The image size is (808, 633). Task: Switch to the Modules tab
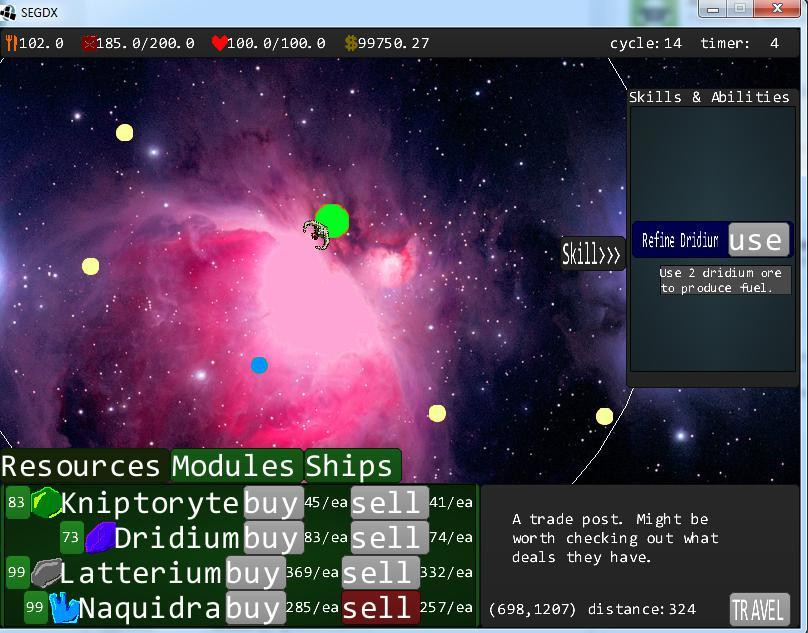click(x=237, y=466)
